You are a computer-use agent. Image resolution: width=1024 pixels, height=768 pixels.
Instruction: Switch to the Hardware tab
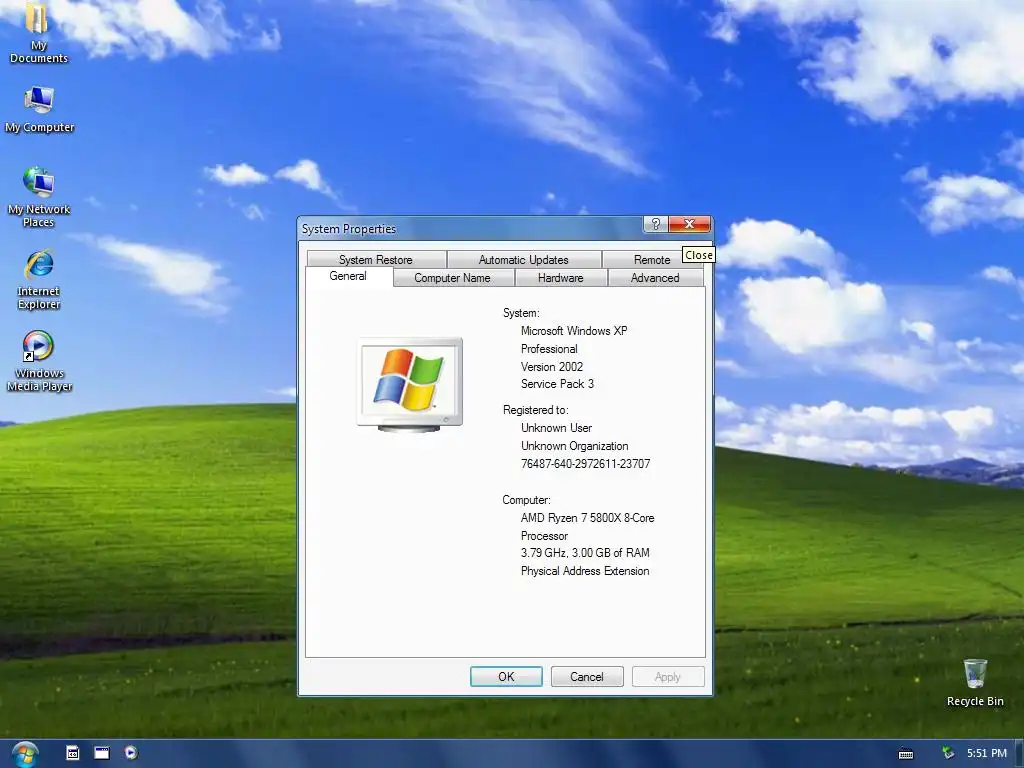click(560, 278)
